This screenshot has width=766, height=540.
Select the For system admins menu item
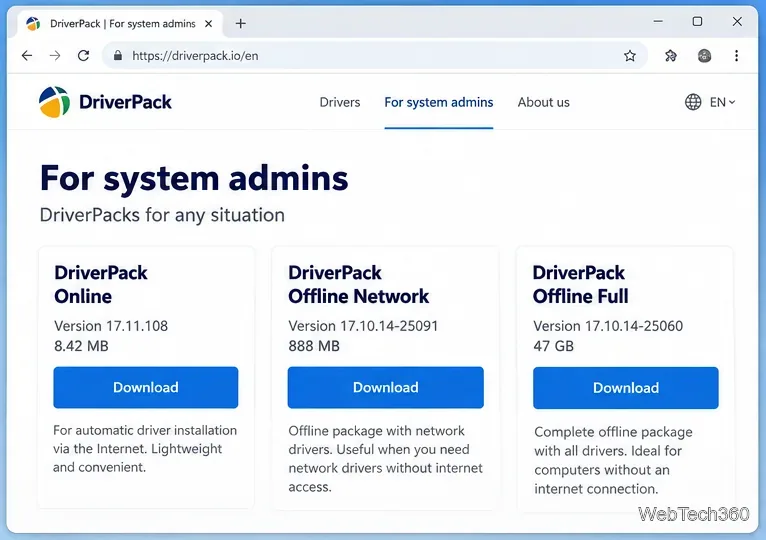coord(439,102)
